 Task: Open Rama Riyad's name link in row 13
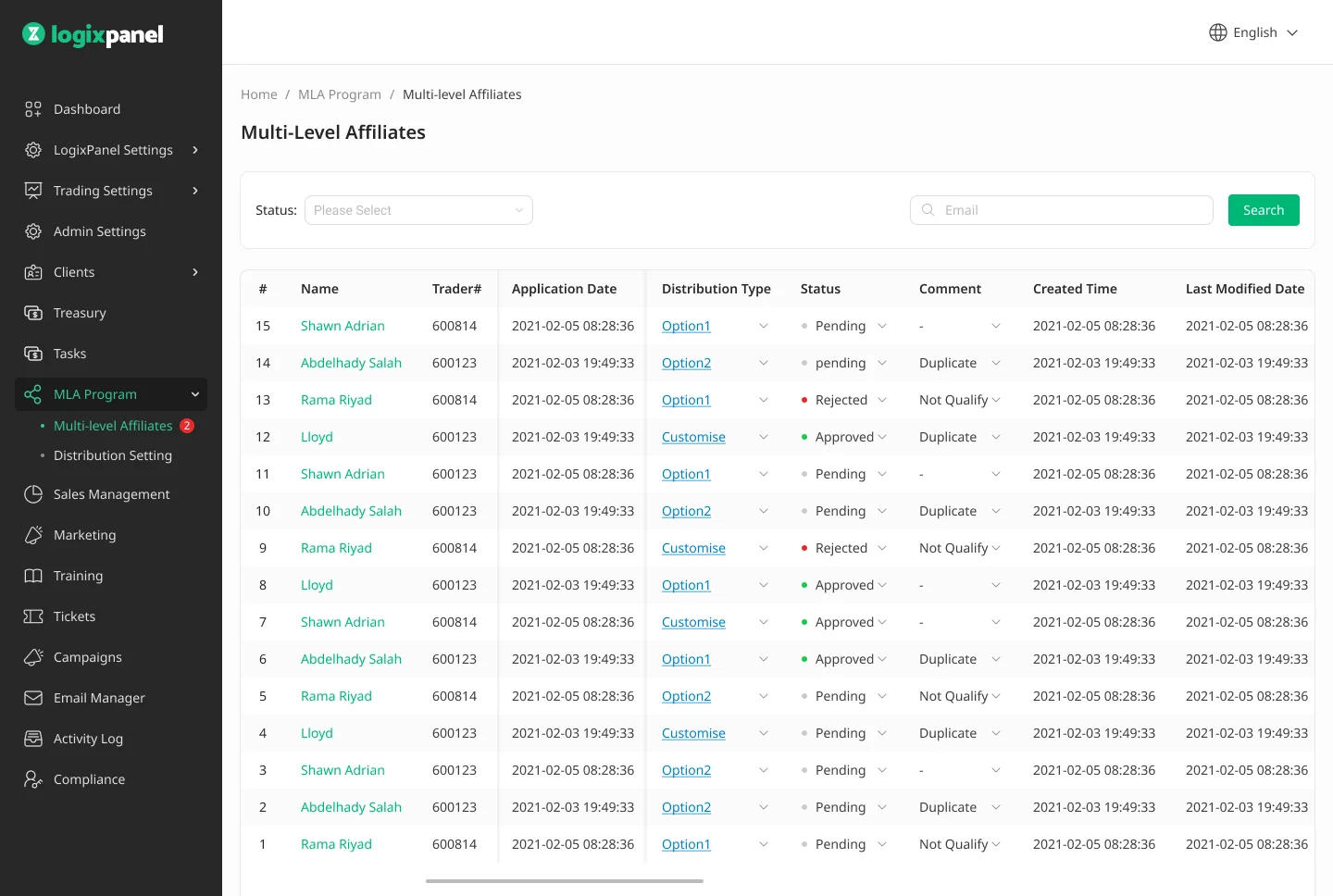coord(336,400)
